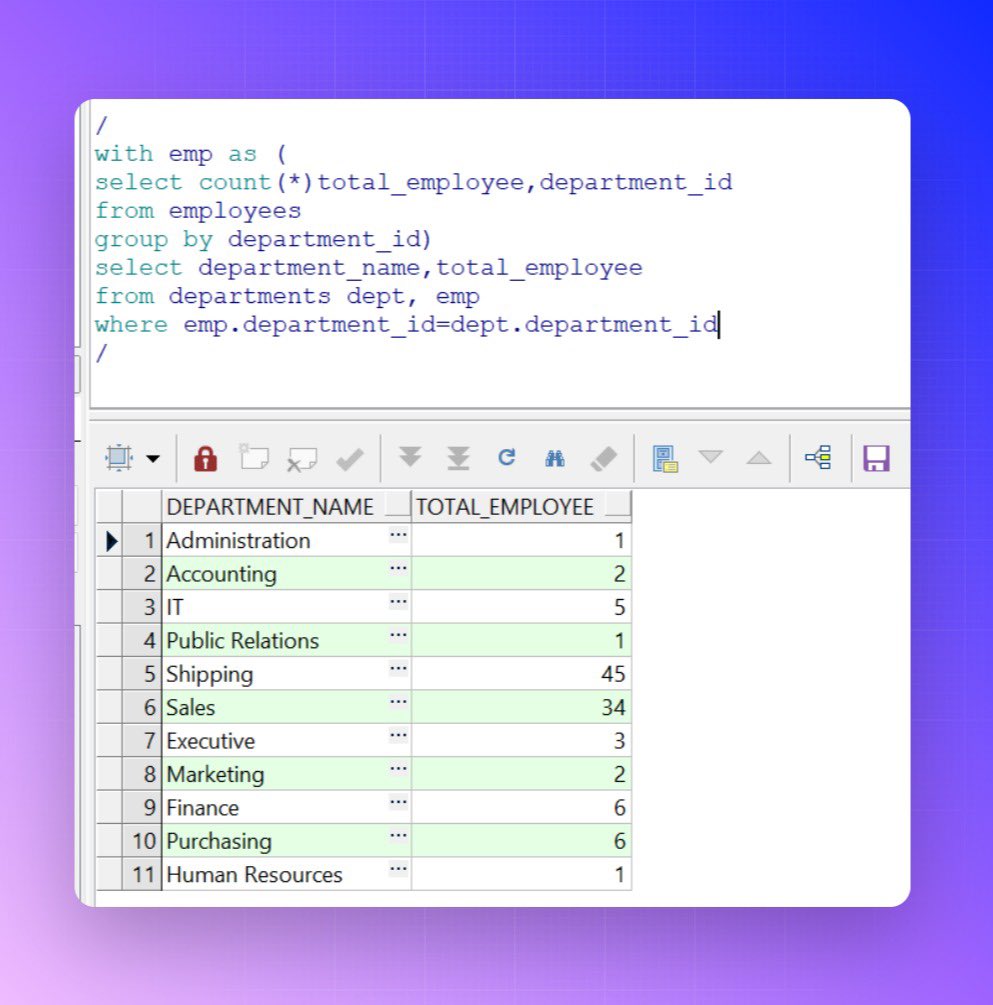Viewport: 993px width, 1005px height.
Task: Click the next record down triangle icon
Action: tap(711, 456)
